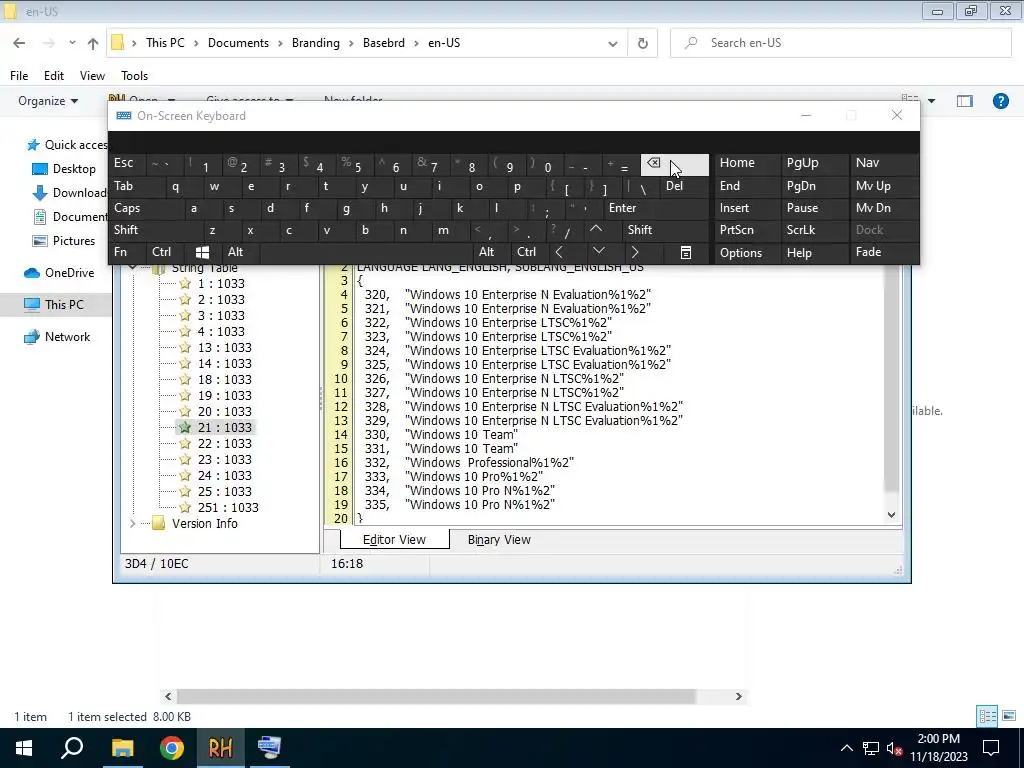The height and width of the screenshot is (768, 1024).
Task: Open File Explorer help
Action: click(x=1000, y=101)
